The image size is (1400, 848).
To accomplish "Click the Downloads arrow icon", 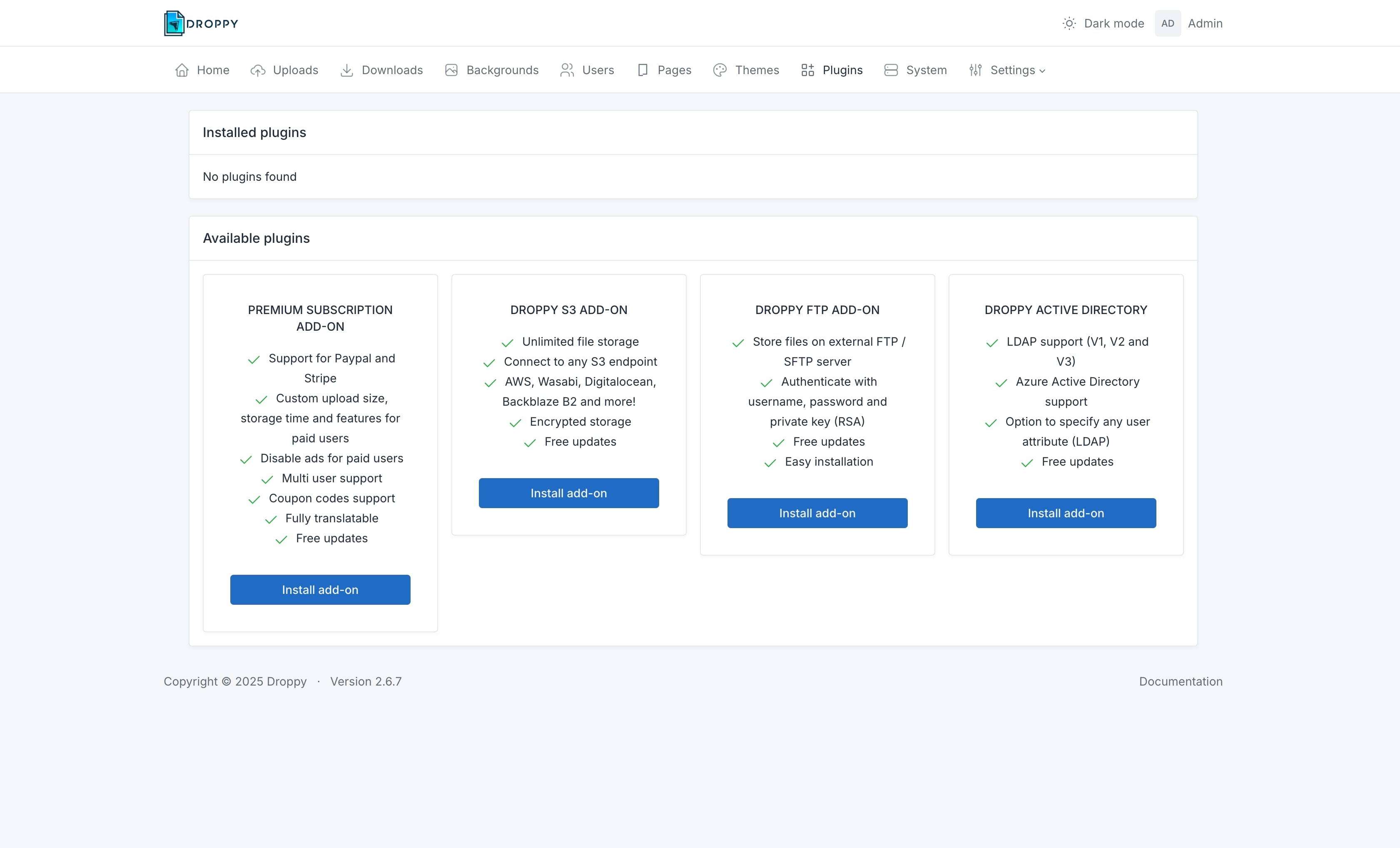I will click(x=346, y=70).
